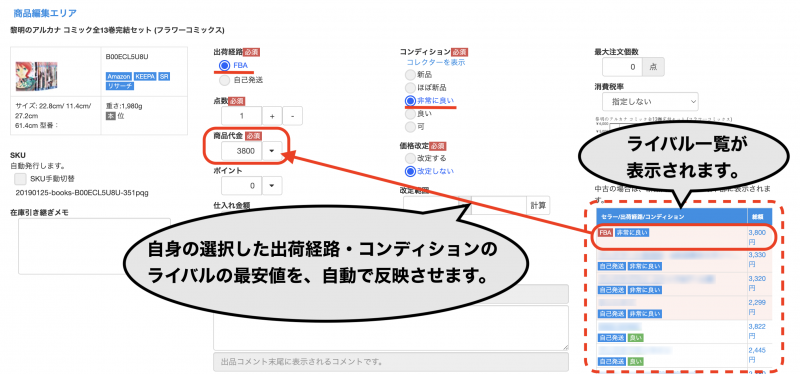The image size is (800, 374).
Task: Tick the SKU手動切替 checkbox
Action: [x=20, y=179]
